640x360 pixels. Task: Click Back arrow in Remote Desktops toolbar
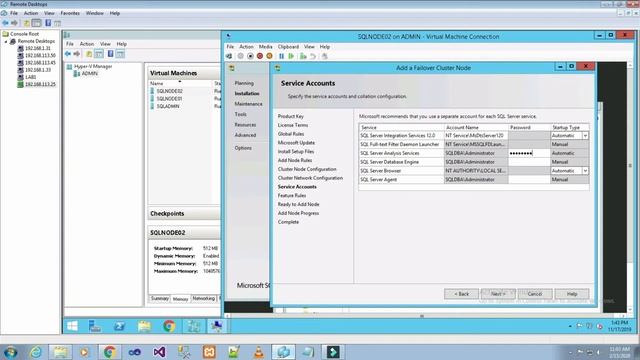click(5, 23)
